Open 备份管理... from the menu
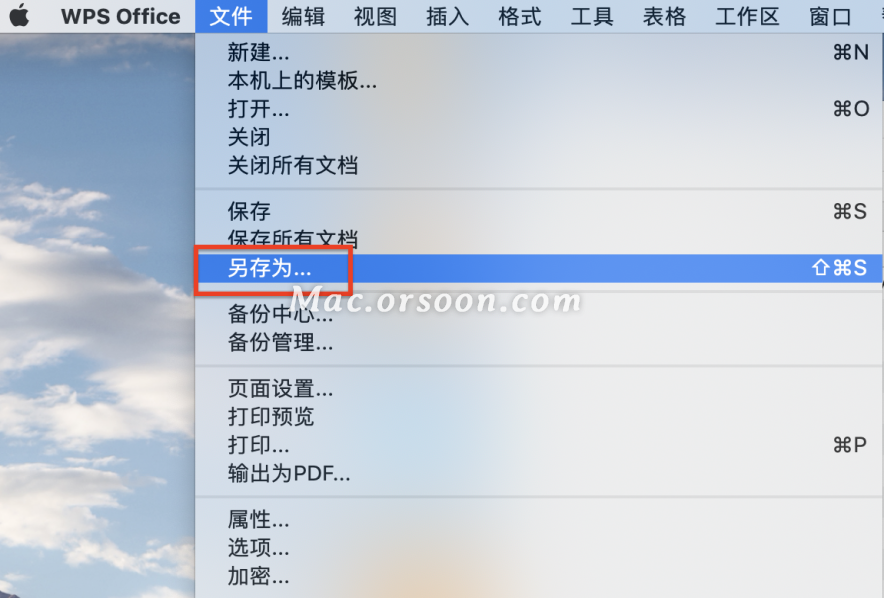The height and width of the screenshot is (598, 884). (539, 342)
